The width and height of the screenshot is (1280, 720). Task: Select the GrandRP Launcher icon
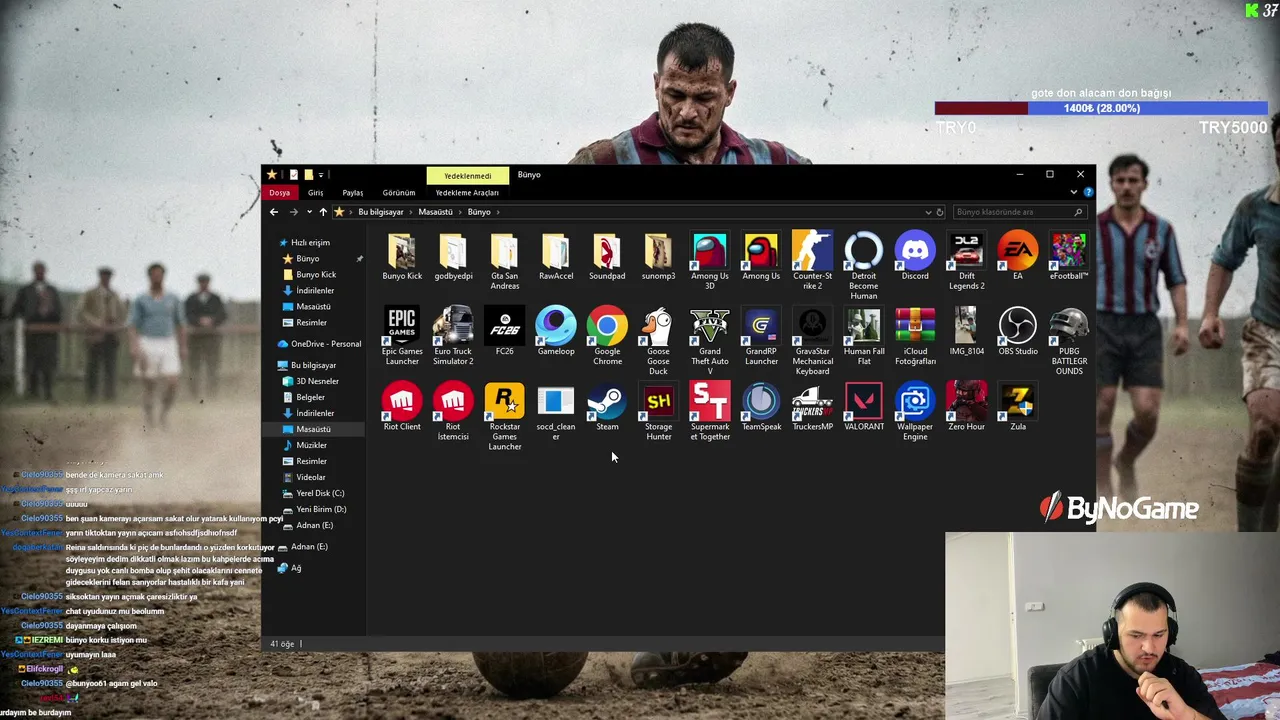761,336
